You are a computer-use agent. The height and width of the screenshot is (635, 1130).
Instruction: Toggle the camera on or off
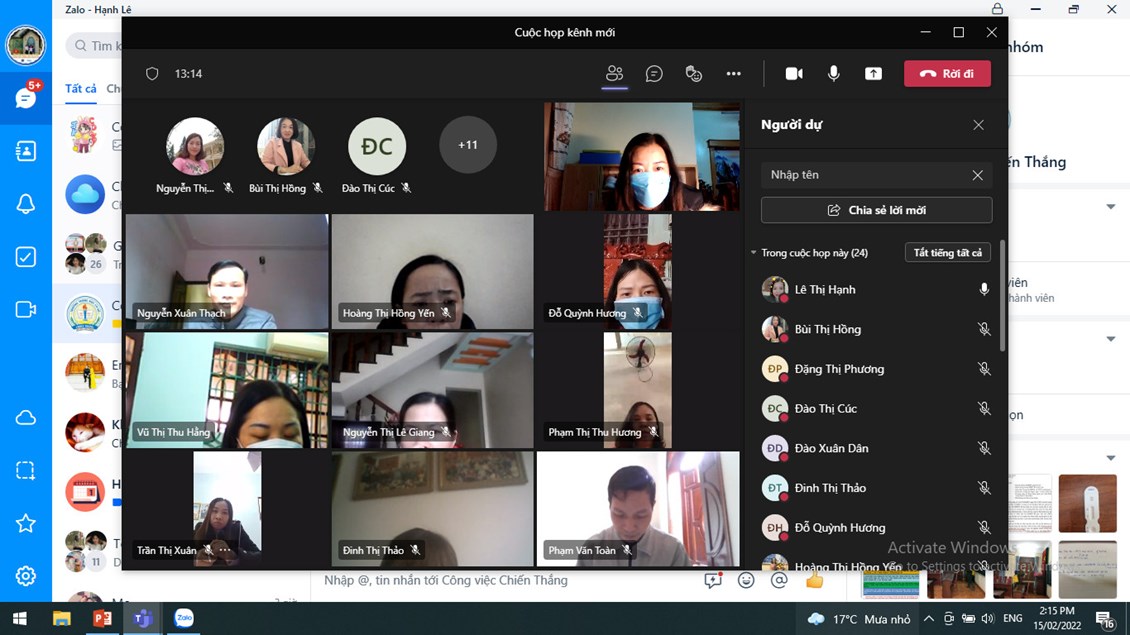point(794,74)
